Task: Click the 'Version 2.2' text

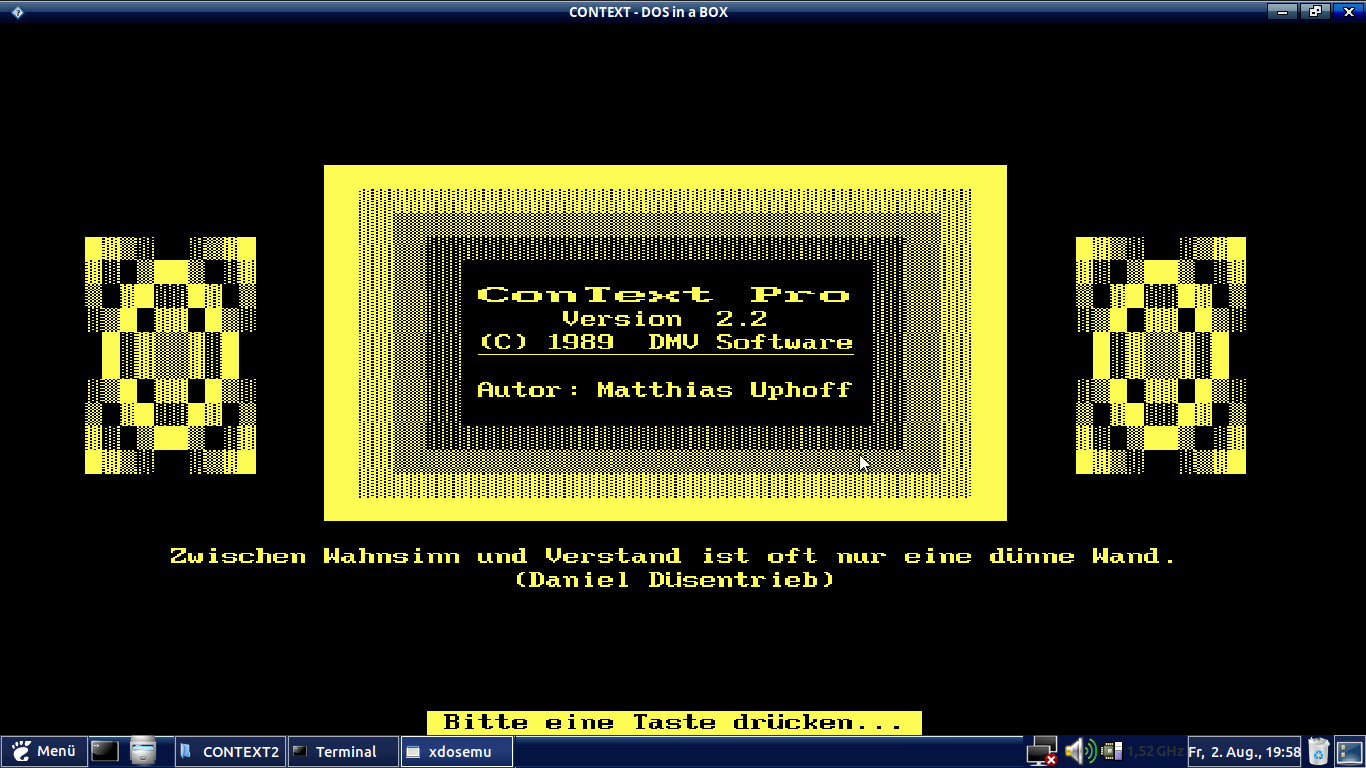Action: click(x=665, y=319)
